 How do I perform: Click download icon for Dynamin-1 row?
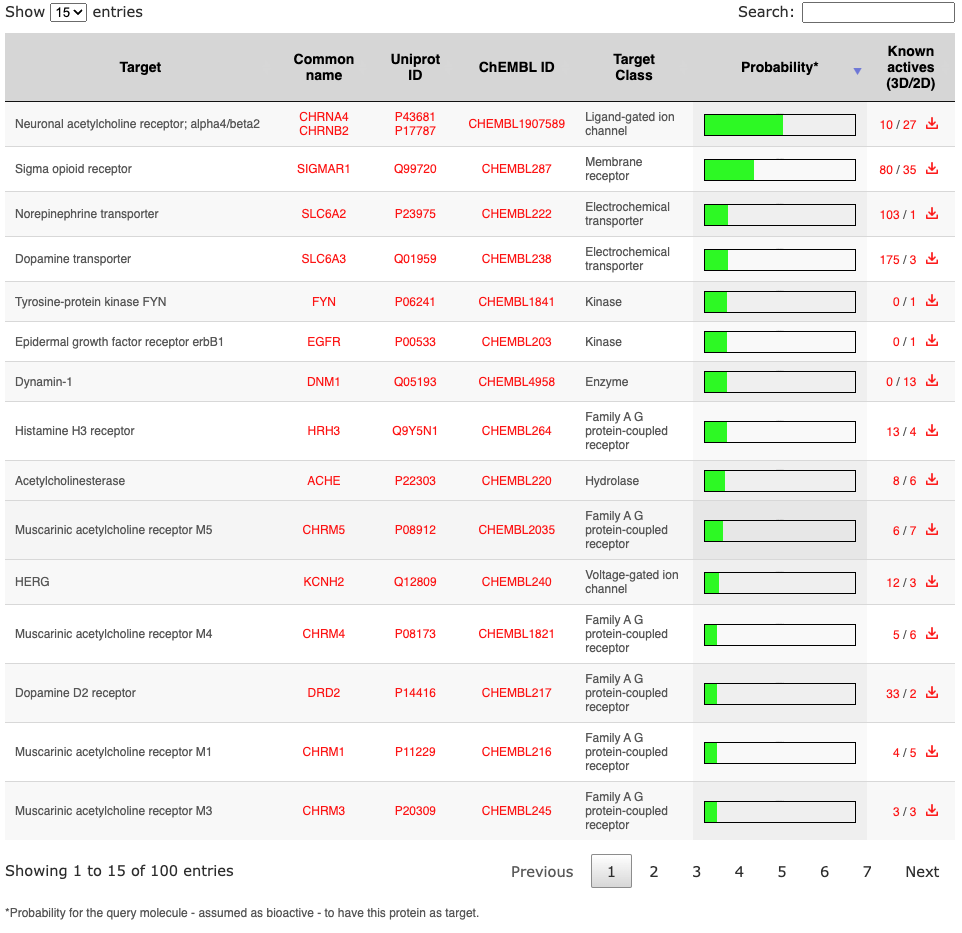point(931,381)
